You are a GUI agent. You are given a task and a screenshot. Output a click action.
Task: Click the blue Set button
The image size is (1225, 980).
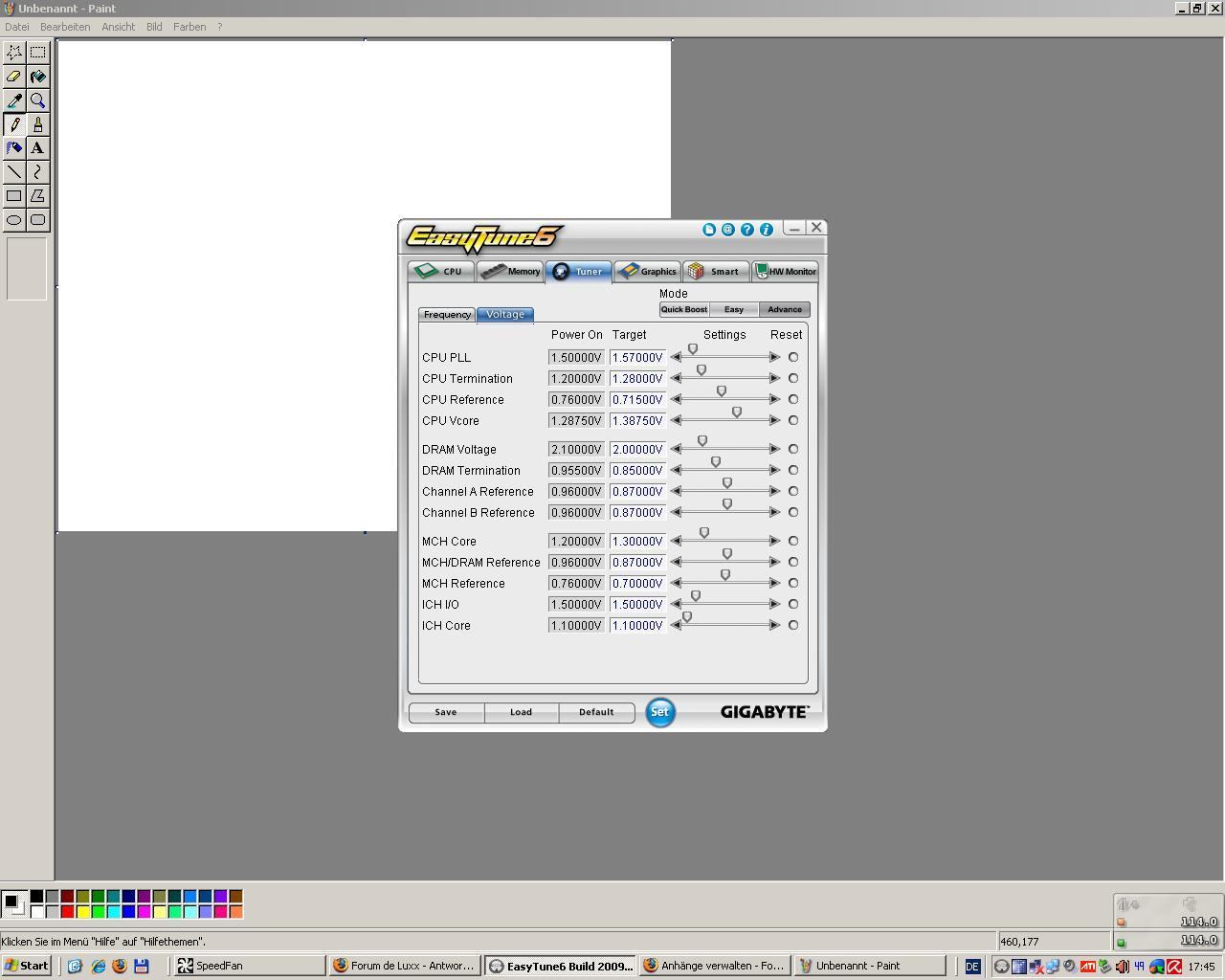click(x=659, y=712)
